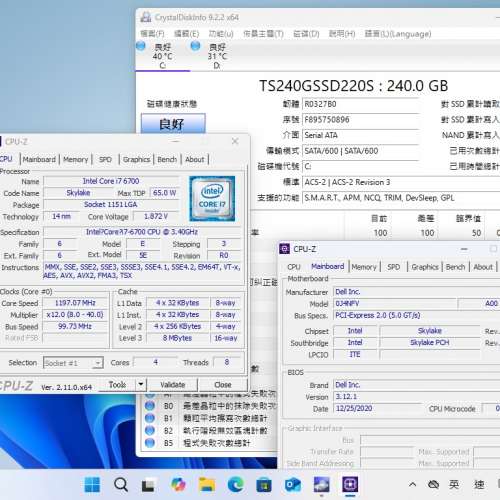Open the taskbar Search icon
Viewport: 500px width, 500px height.
(x=121, y=484)
